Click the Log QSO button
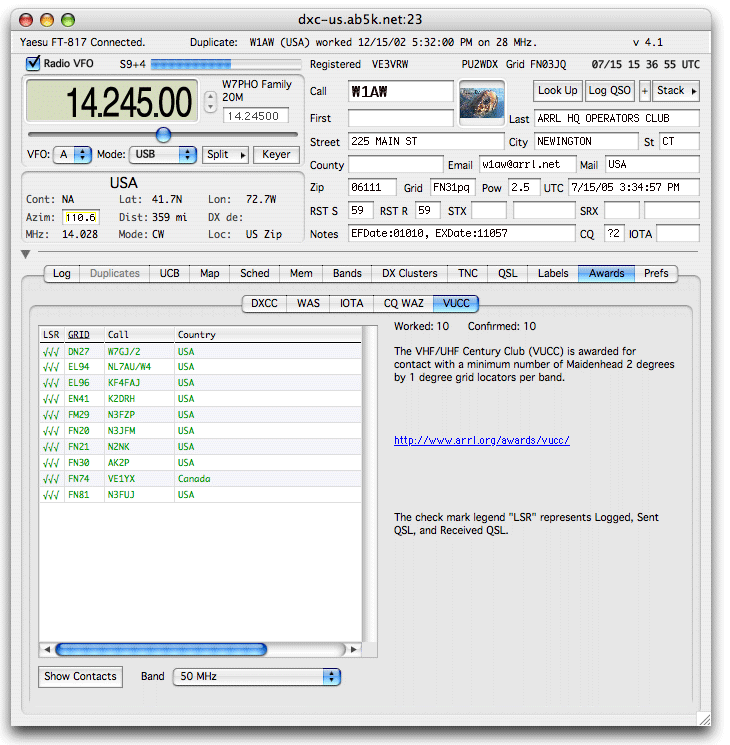The height and width of the screenshot is (745, 730). tap(610, 90)
